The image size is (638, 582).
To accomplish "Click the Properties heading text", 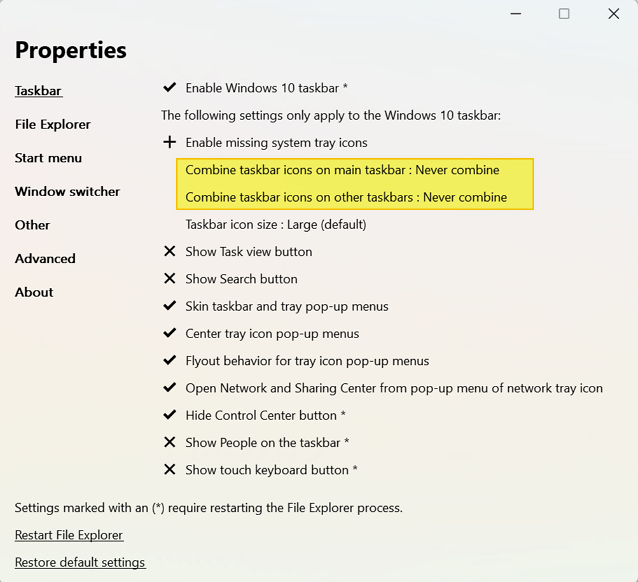I will click(x=71, y=50).
